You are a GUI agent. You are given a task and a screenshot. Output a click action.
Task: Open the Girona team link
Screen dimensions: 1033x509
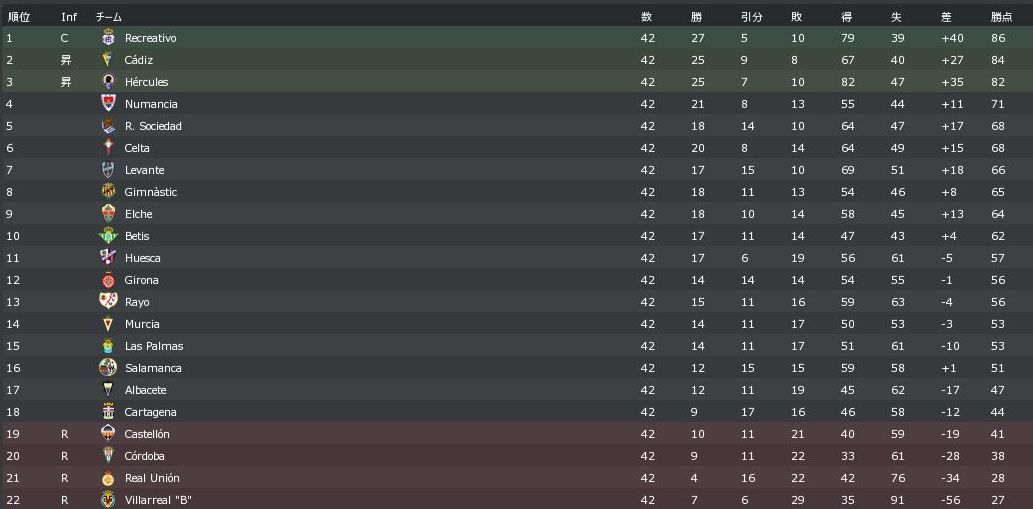(141, 280)
